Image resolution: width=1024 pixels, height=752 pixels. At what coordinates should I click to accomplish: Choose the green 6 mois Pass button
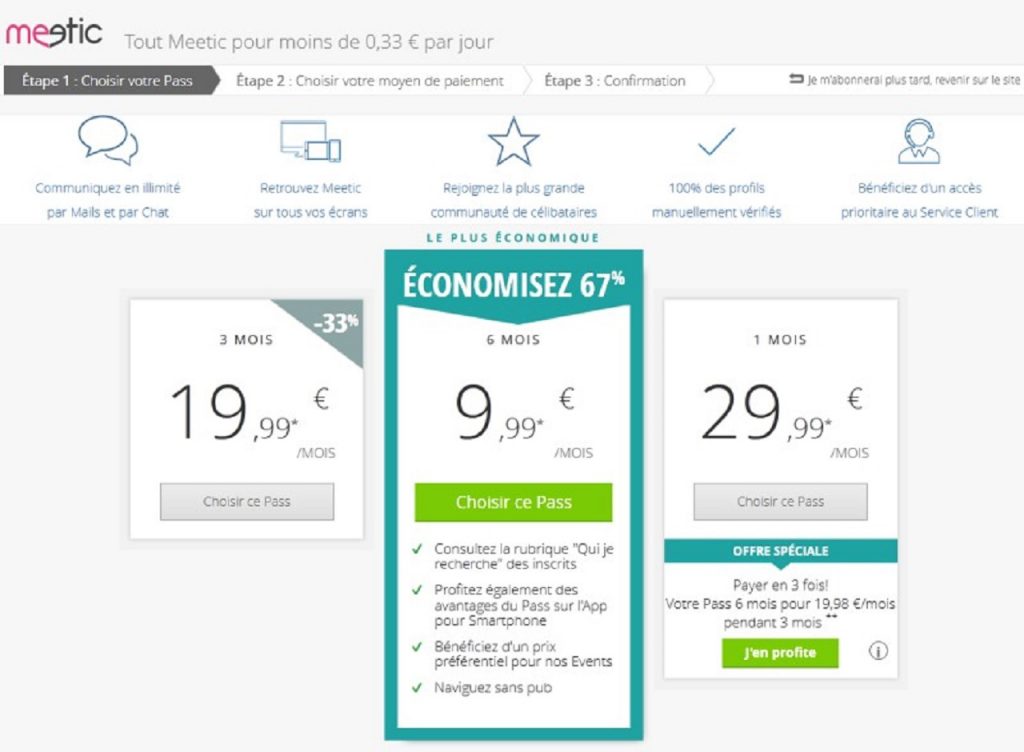tap(513, 502)
